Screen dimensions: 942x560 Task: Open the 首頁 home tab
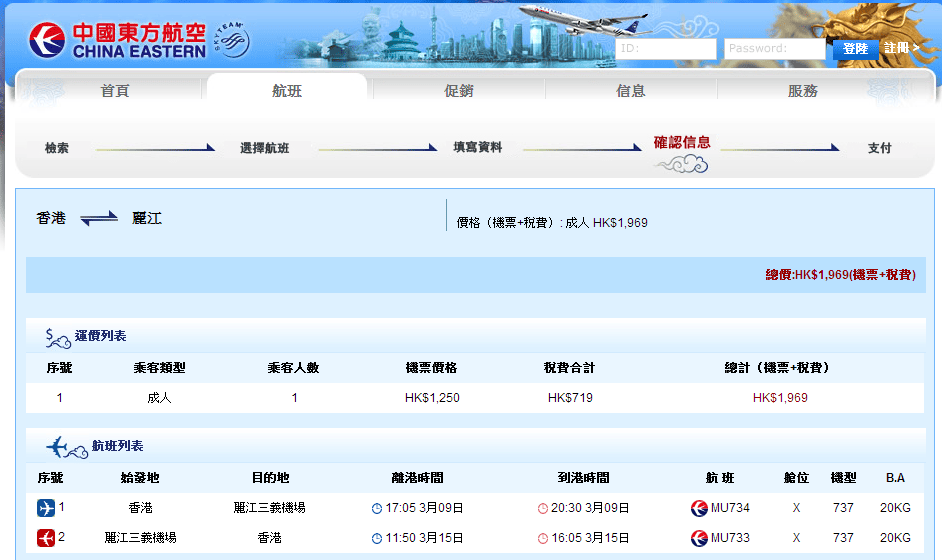point(115,91)
